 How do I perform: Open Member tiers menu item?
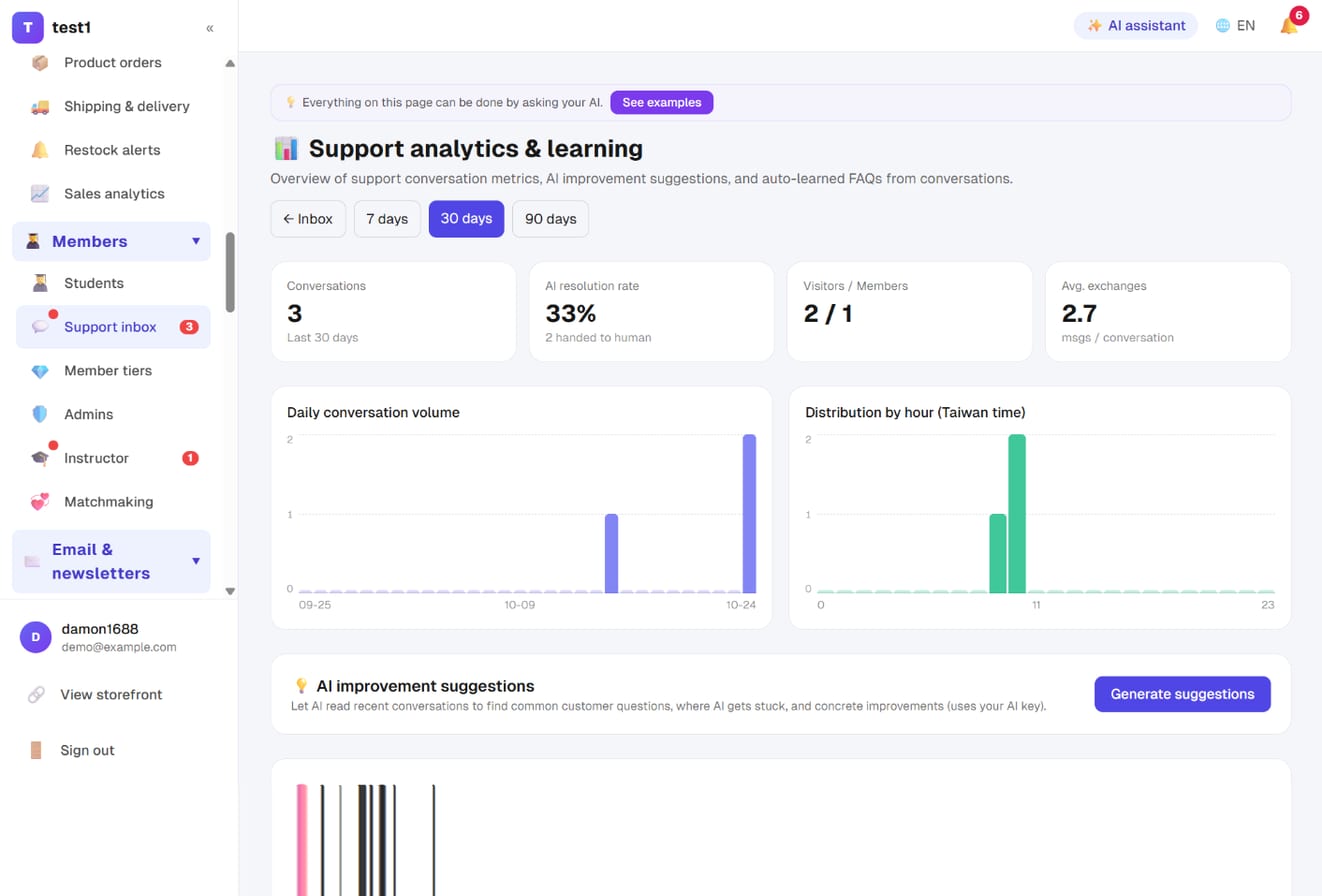click(x=113, y=371)
